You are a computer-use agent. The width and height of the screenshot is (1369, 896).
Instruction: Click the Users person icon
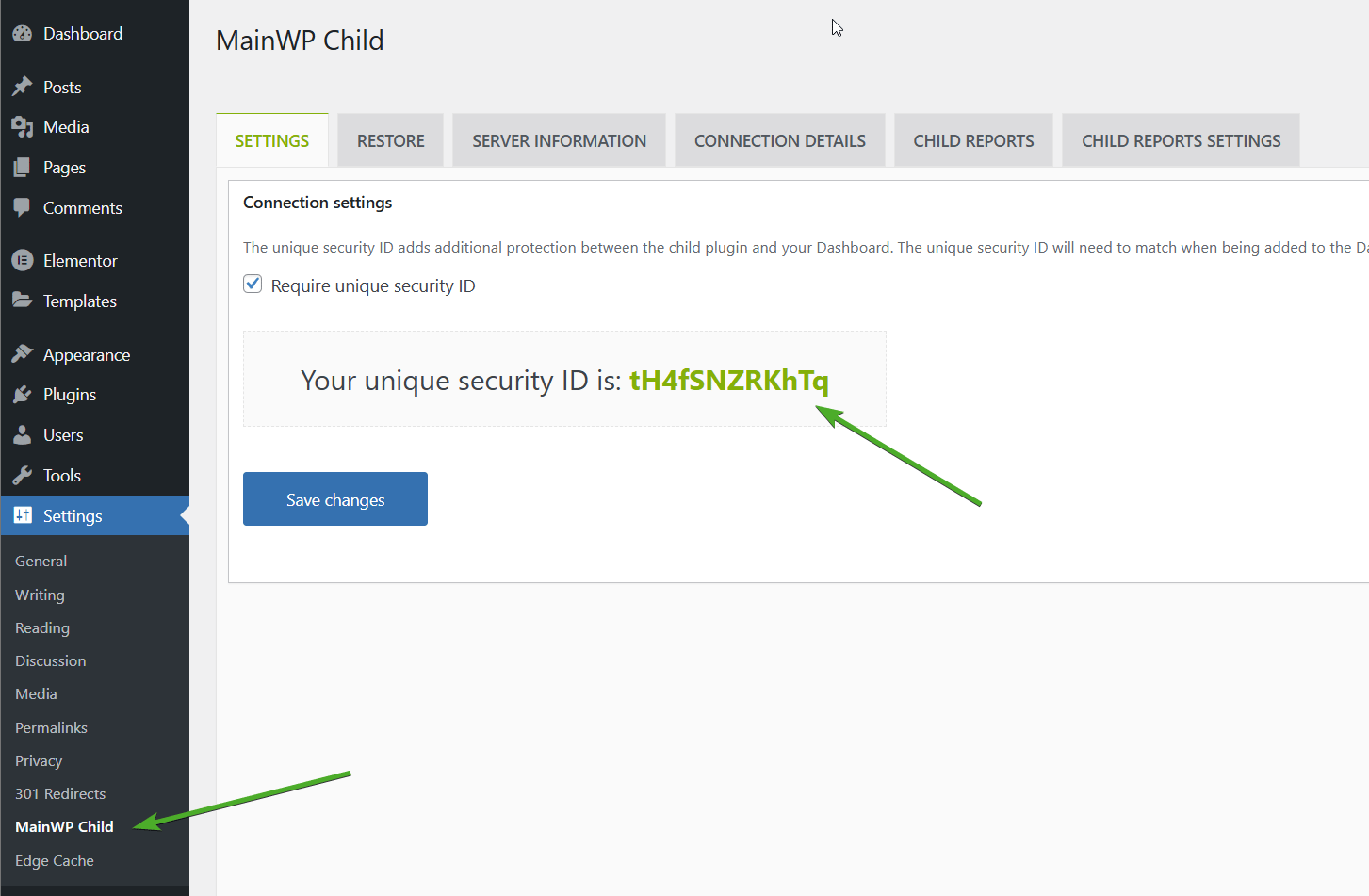click(x=23, y=434)
